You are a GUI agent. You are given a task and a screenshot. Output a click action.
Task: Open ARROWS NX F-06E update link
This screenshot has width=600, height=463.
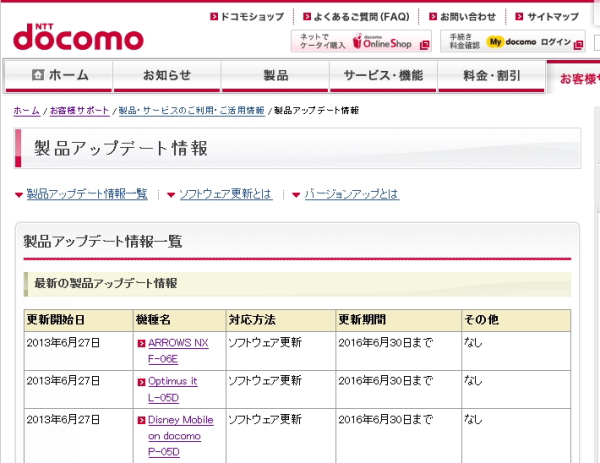(x=178, y=351)
